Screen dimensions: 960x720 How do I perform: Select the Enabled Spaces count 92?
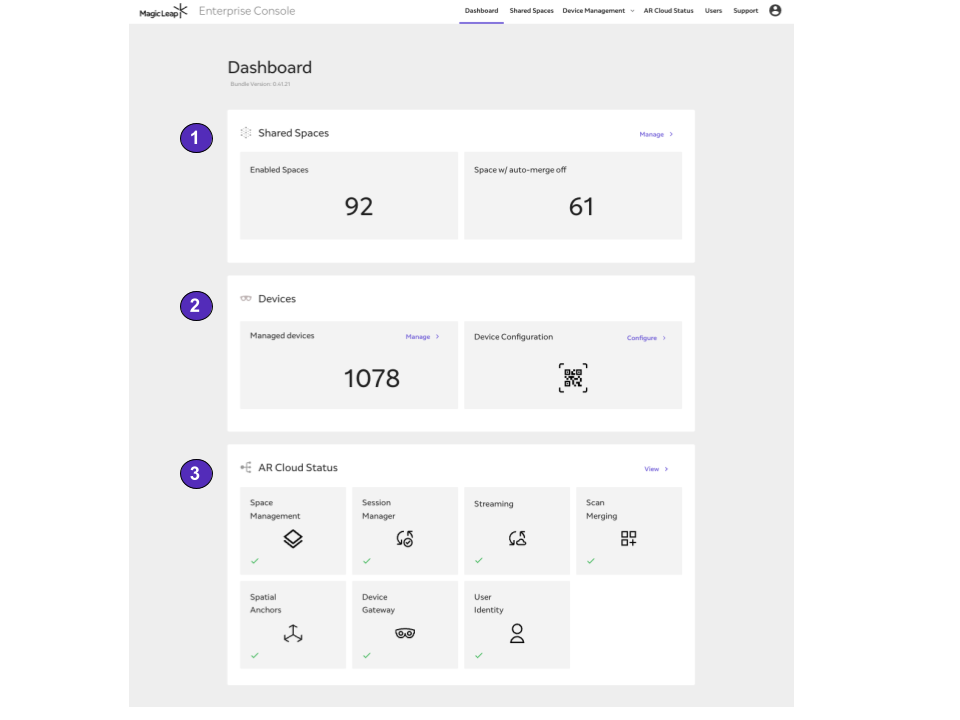tap(359, 207)
